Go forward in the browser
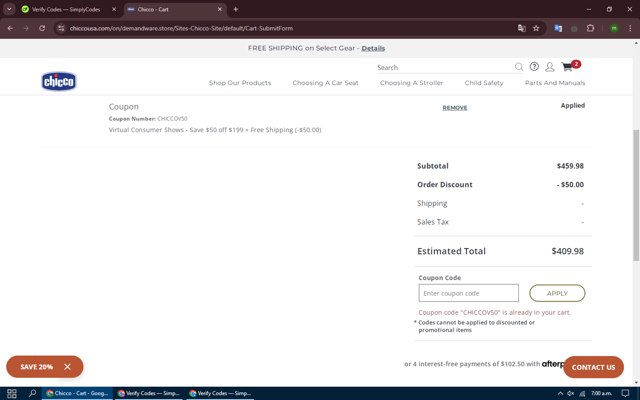This screenshot has width=640, height=400. click(x=26, y=28)
